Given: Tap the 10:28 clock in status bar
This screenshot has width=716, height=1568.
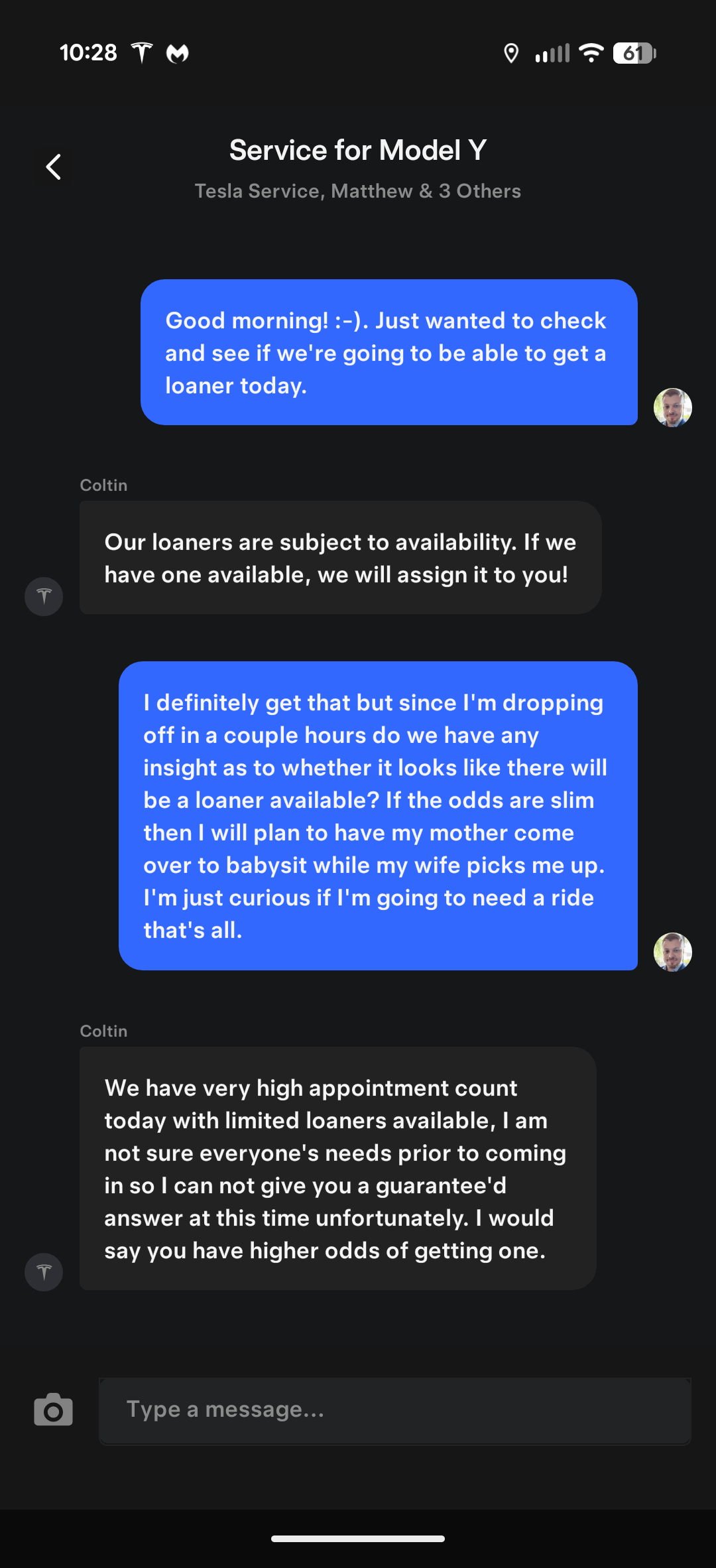Looking at the screenshot, I should [x=88, y=52].
